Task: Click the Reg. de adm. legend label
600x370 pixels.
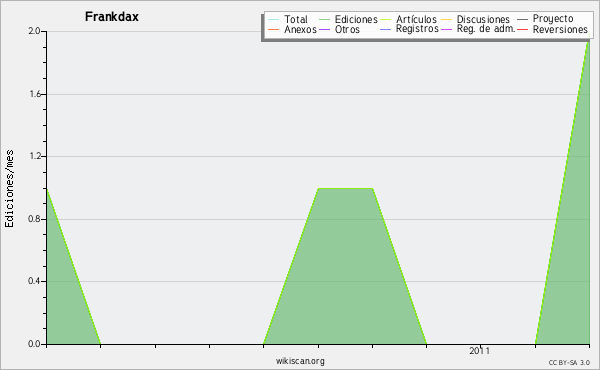Action: tap(486, 29)
